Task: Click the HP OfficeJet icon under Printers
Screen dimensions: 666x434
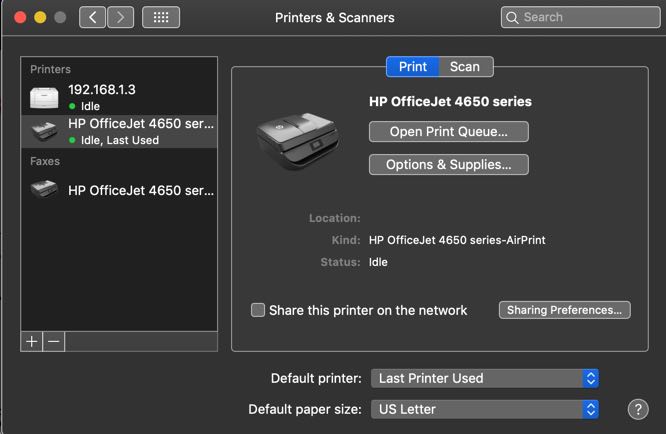Action: click(x=44, y=131)
